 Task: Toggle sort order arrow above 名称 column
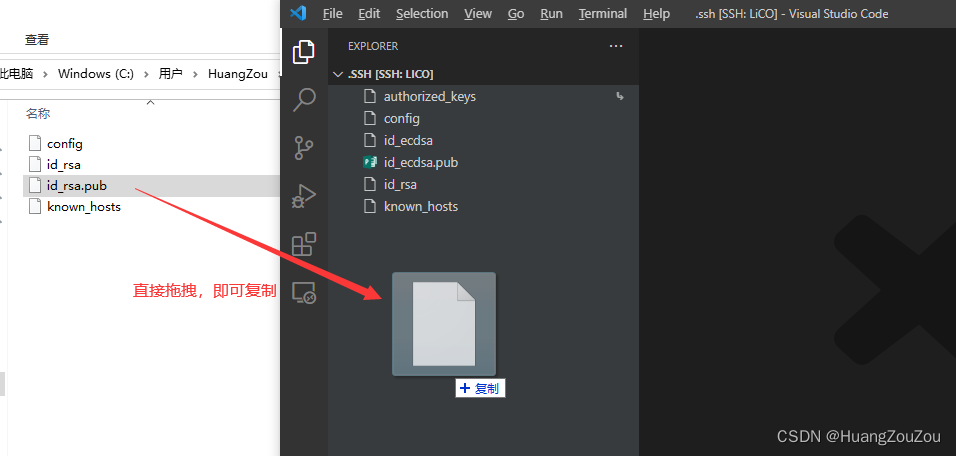[x=151, y=102]
